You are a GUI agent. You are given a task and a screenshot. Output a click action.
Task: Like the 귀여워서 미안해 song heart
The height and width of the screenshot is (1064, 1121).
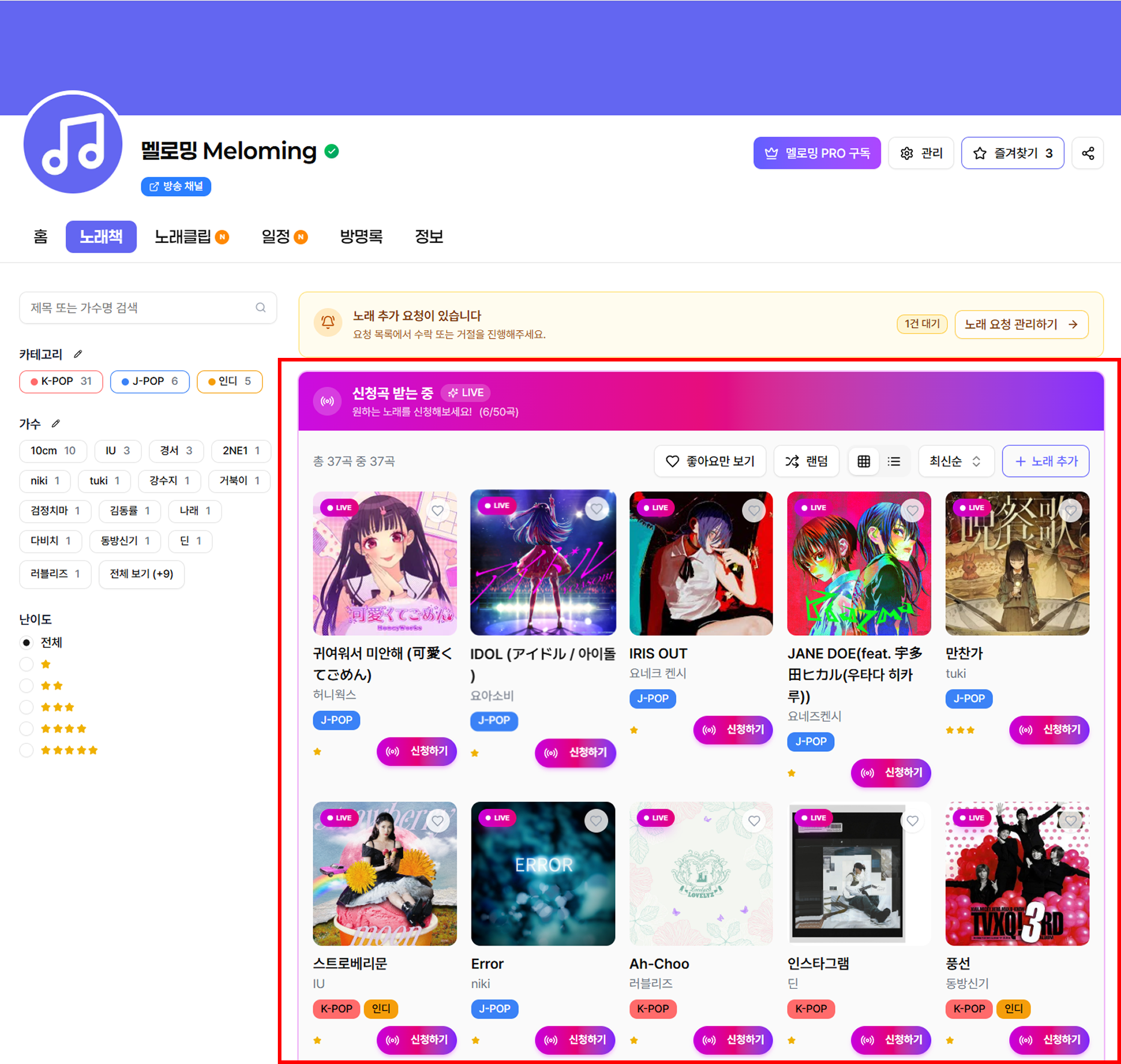(438, 511)
